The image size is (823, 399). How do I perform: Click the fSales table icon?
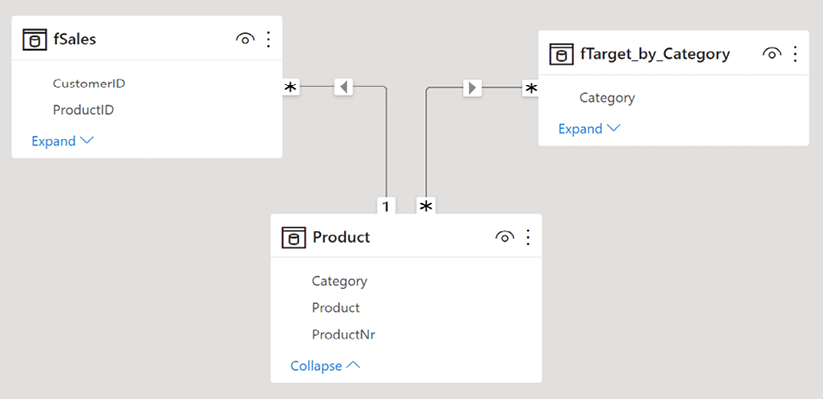pos(35,39)
